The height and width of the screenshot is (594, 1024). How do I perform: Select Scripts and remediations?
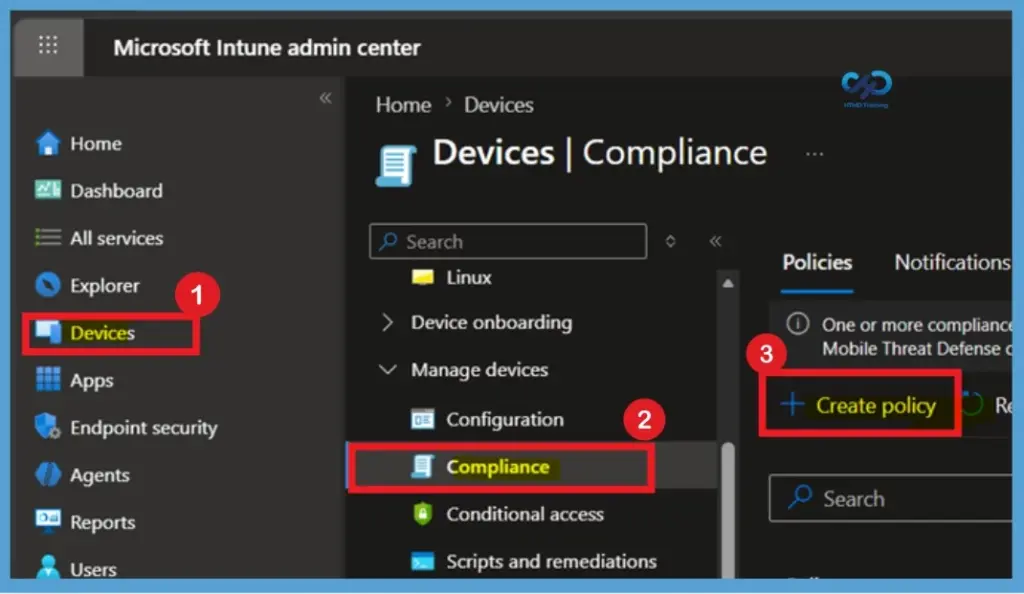click(x=551, y=561)
